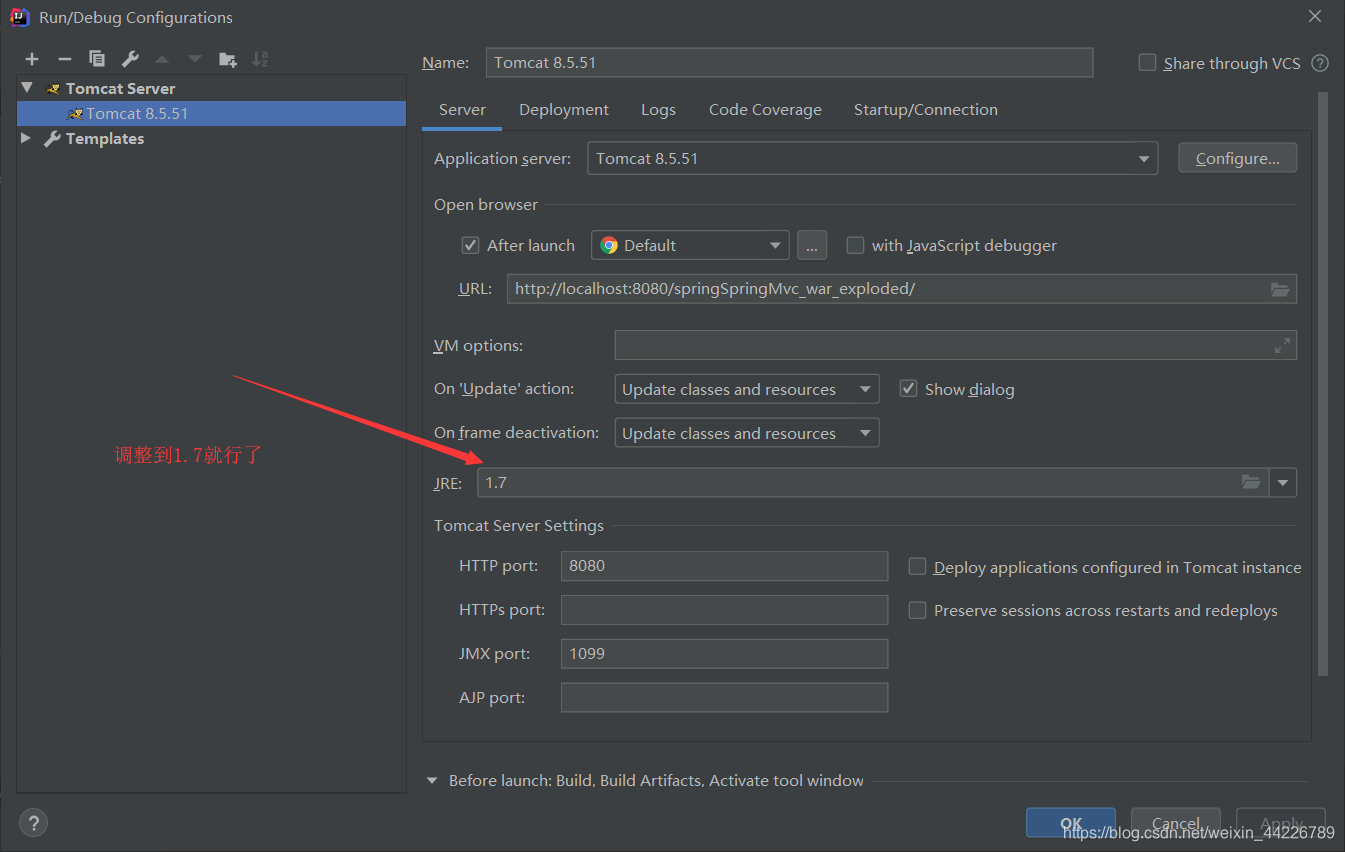The image size is (1345, 852).
Task: Click the Cancel button
Action: [x=1176, y=823]
